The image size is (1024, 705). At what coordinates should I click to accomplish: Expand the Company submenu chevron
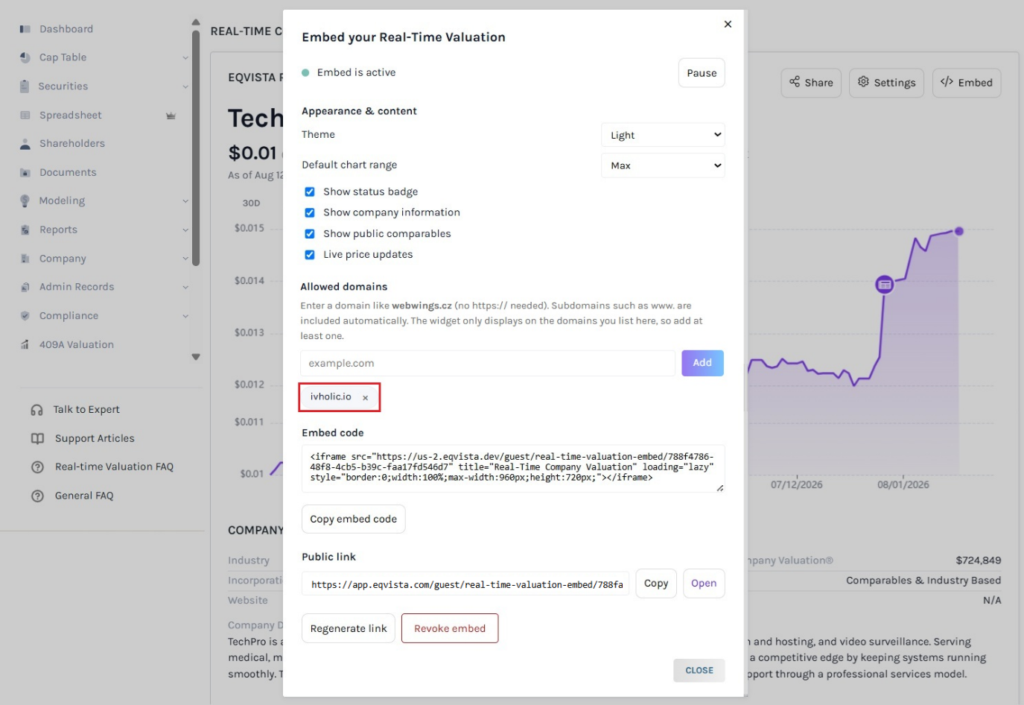tap(185, 258)
